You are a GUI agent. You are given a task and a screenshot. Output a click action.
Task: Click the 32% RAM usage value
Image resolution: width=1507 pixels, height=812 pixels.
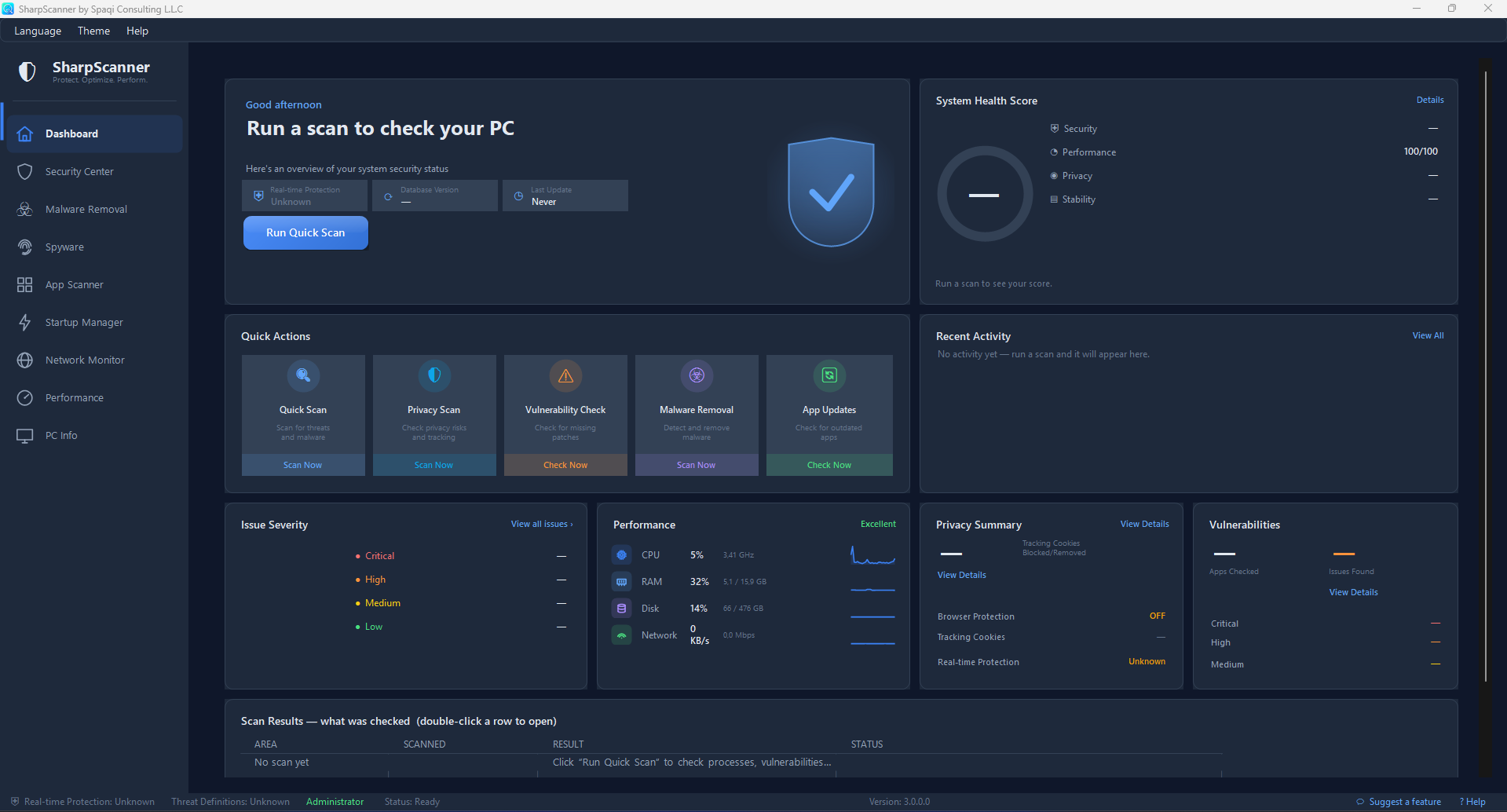click(x=699, y=582)
